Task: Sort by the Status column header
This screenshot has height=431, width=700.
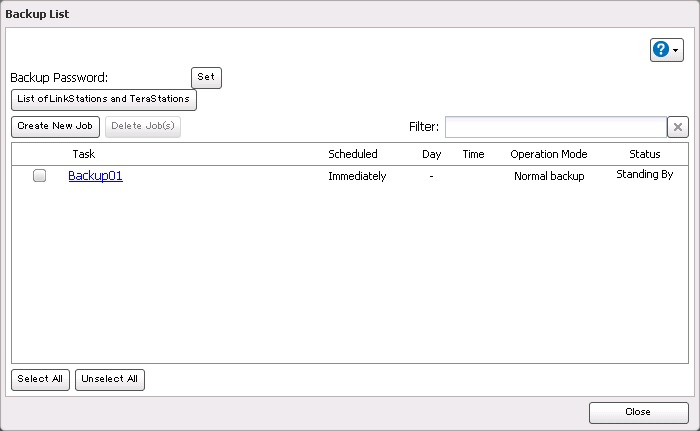Action: pos(644,155)
